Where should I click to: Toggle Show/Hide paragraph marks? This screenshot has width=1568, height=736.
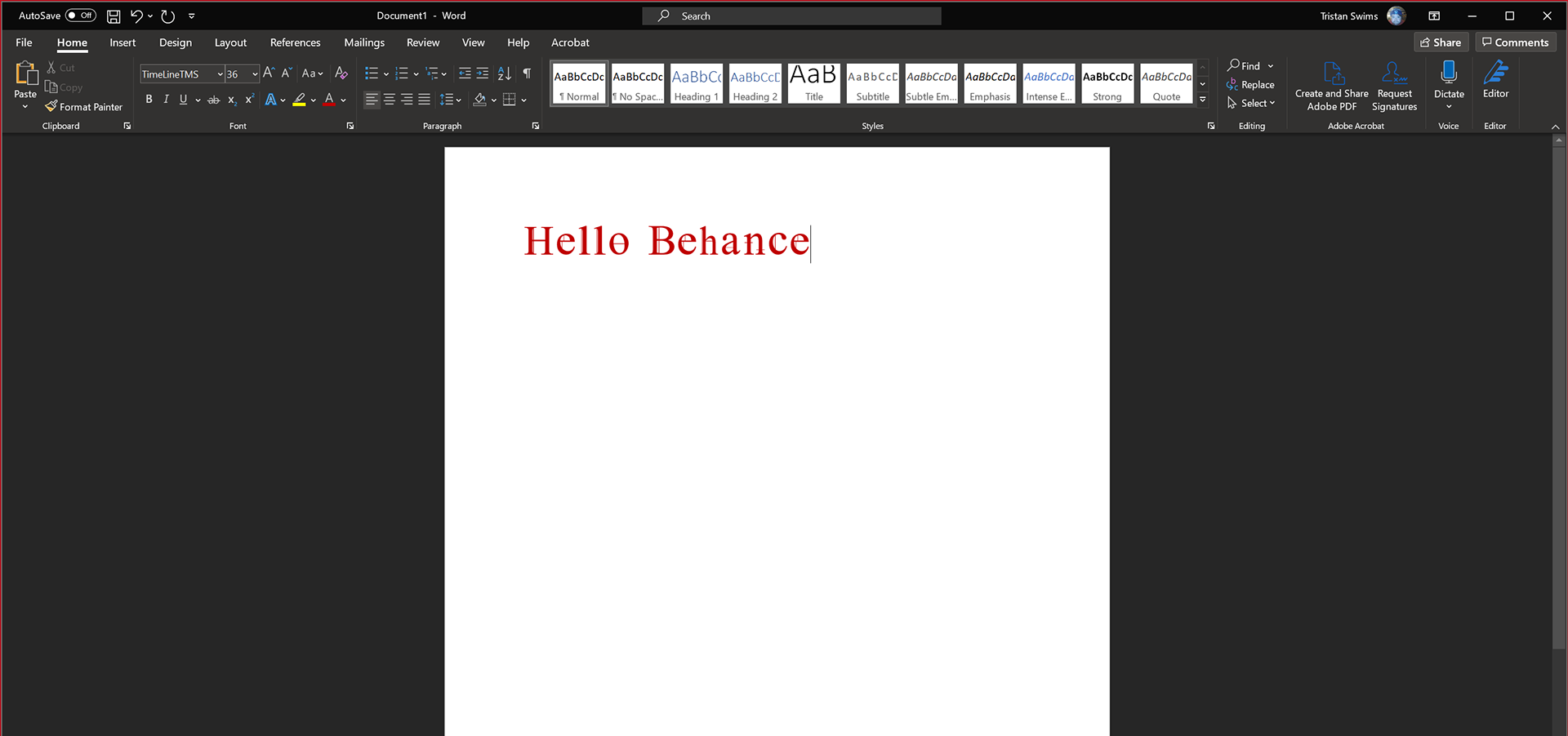tap(527, 74)
